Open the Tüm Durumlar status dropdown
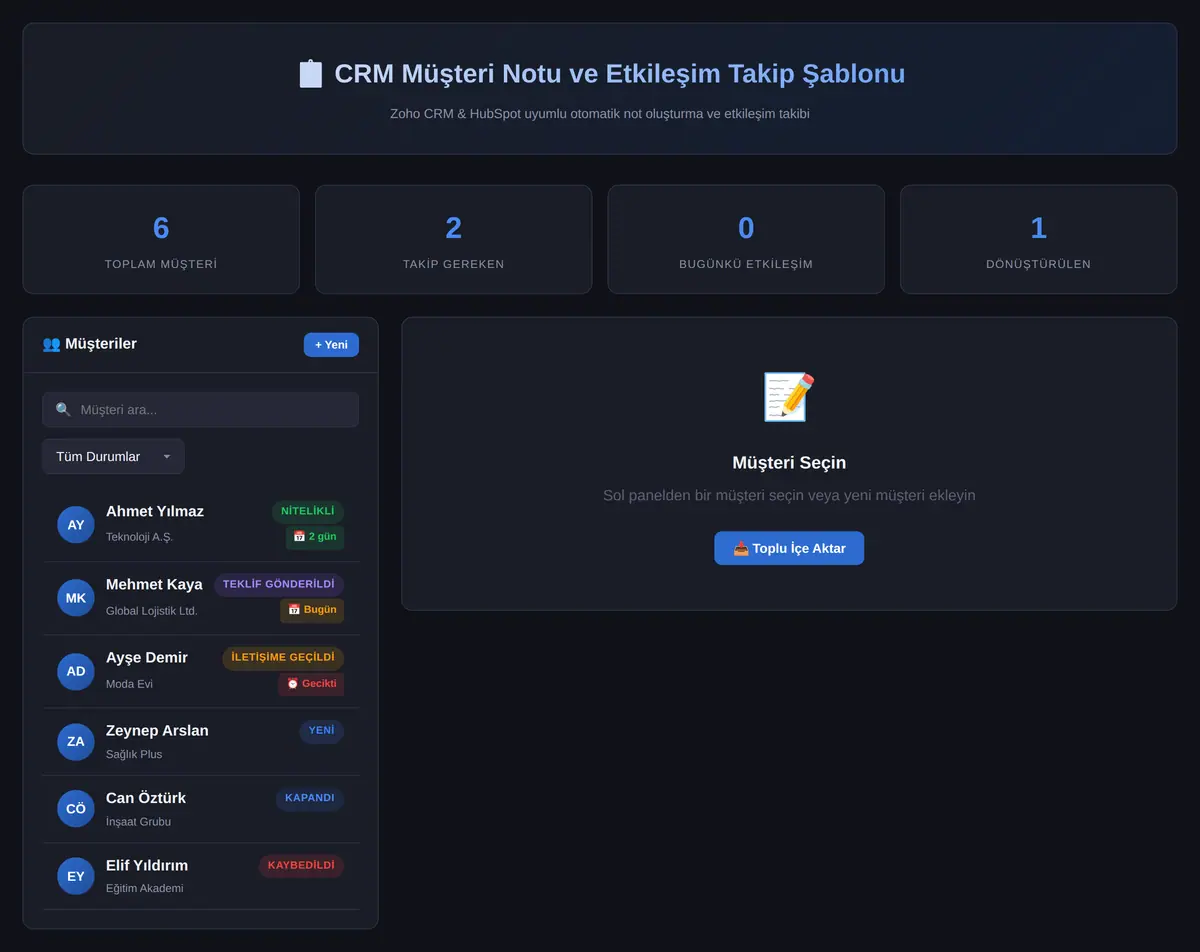 pyautogui.click(x=113, y=456)
